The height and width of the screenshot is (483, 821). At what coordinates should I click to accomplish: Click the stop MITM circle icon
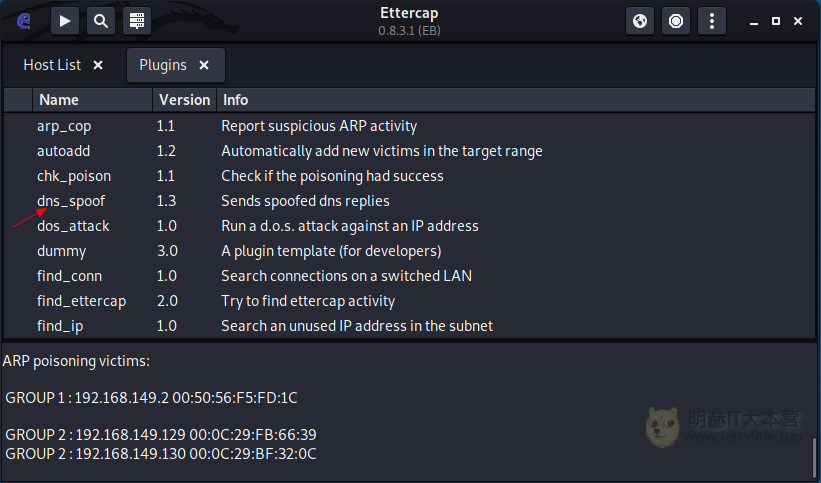point(676,21)
